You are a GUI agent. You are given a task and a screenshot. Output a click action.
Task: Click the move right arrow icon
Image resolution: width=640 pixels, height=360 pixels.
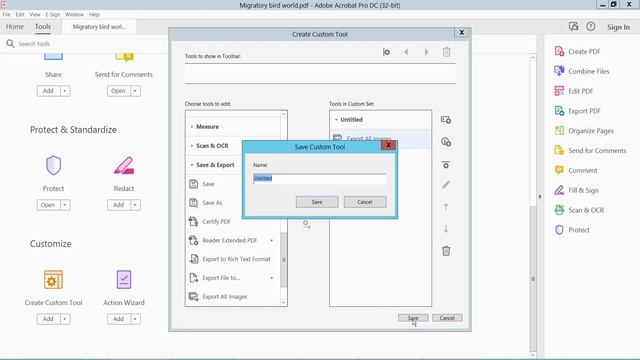pyautogui.click(x=426, y=52)
